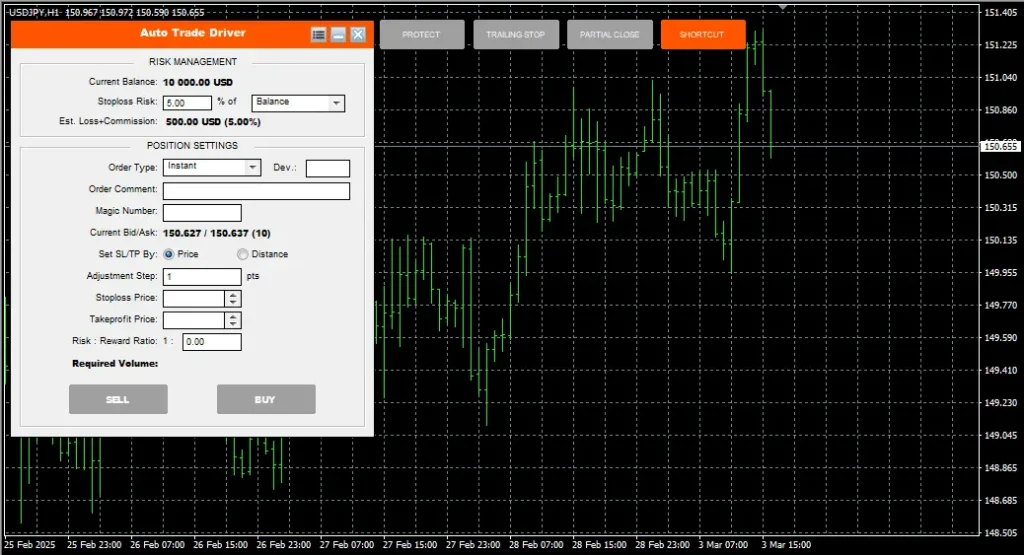The height and width of the screenshot is (555, 1024).
Task: Select the Auto Trade Driver title bar
Action: [x=193, y=34]
